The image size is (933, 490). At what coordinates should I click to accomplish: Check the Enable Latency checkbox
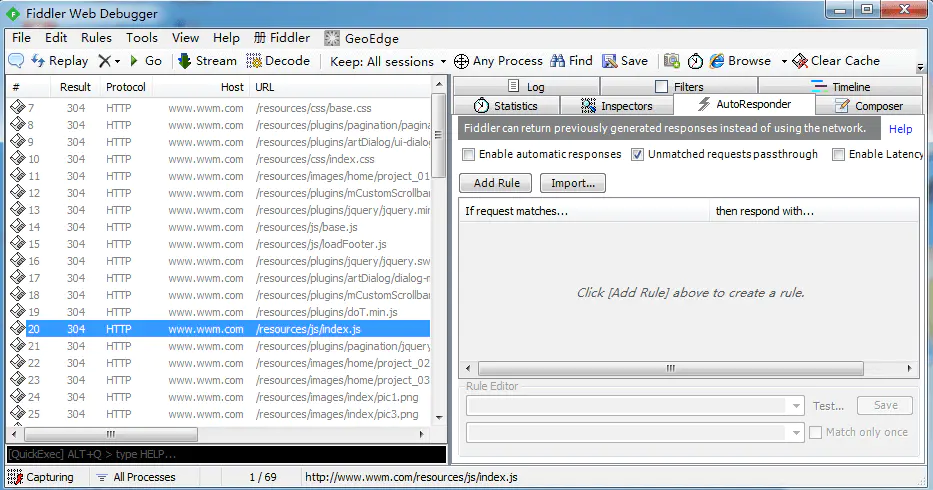point(838,154)
